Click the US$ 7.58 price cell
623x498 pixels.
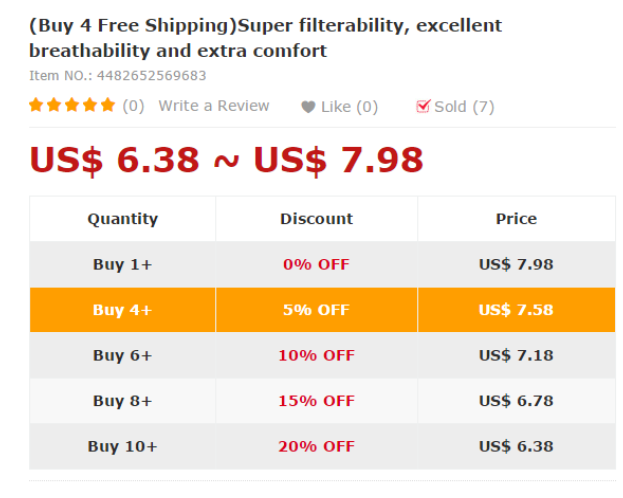(x=516, y=310)
